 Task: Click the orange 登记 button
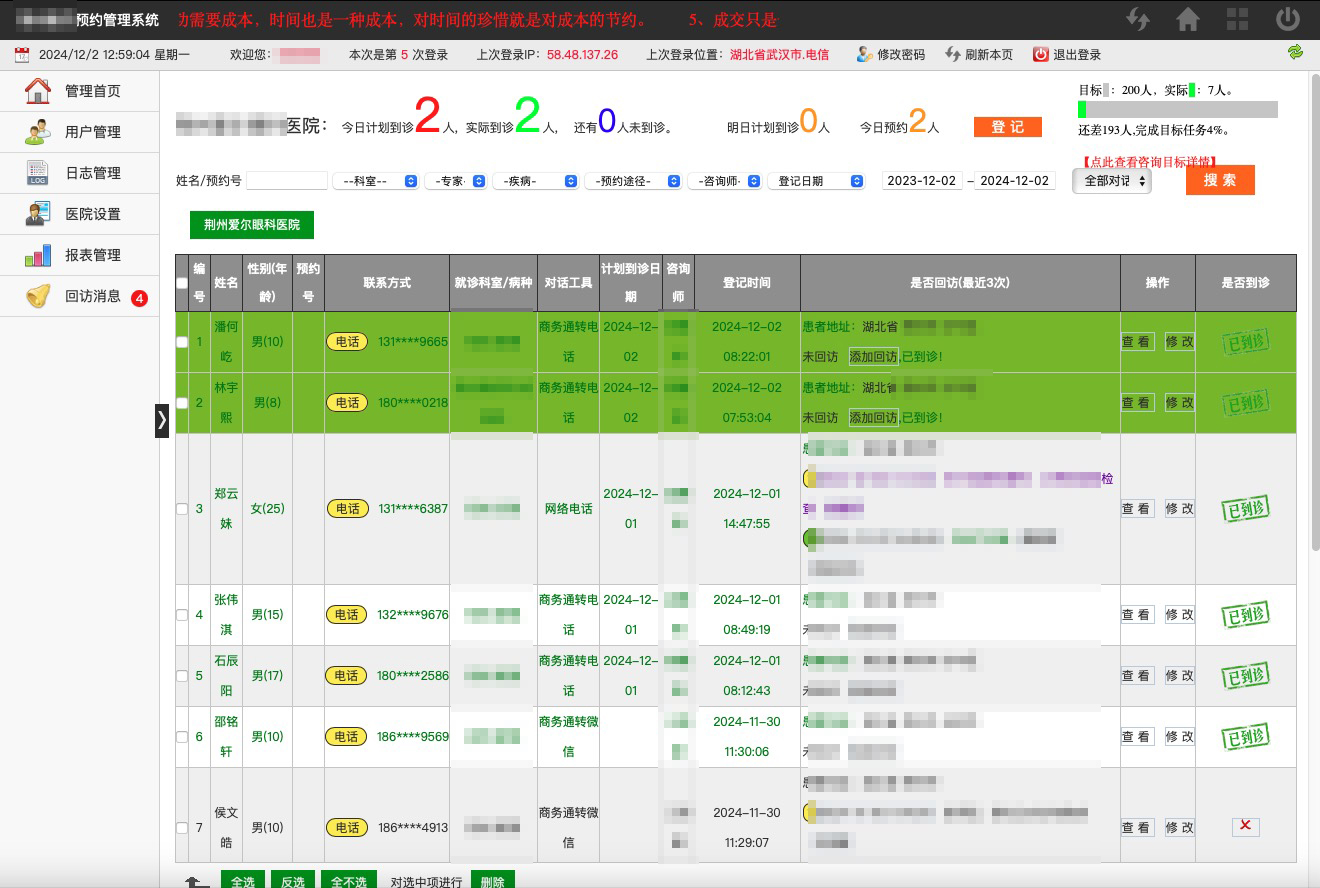point(1008,127)
